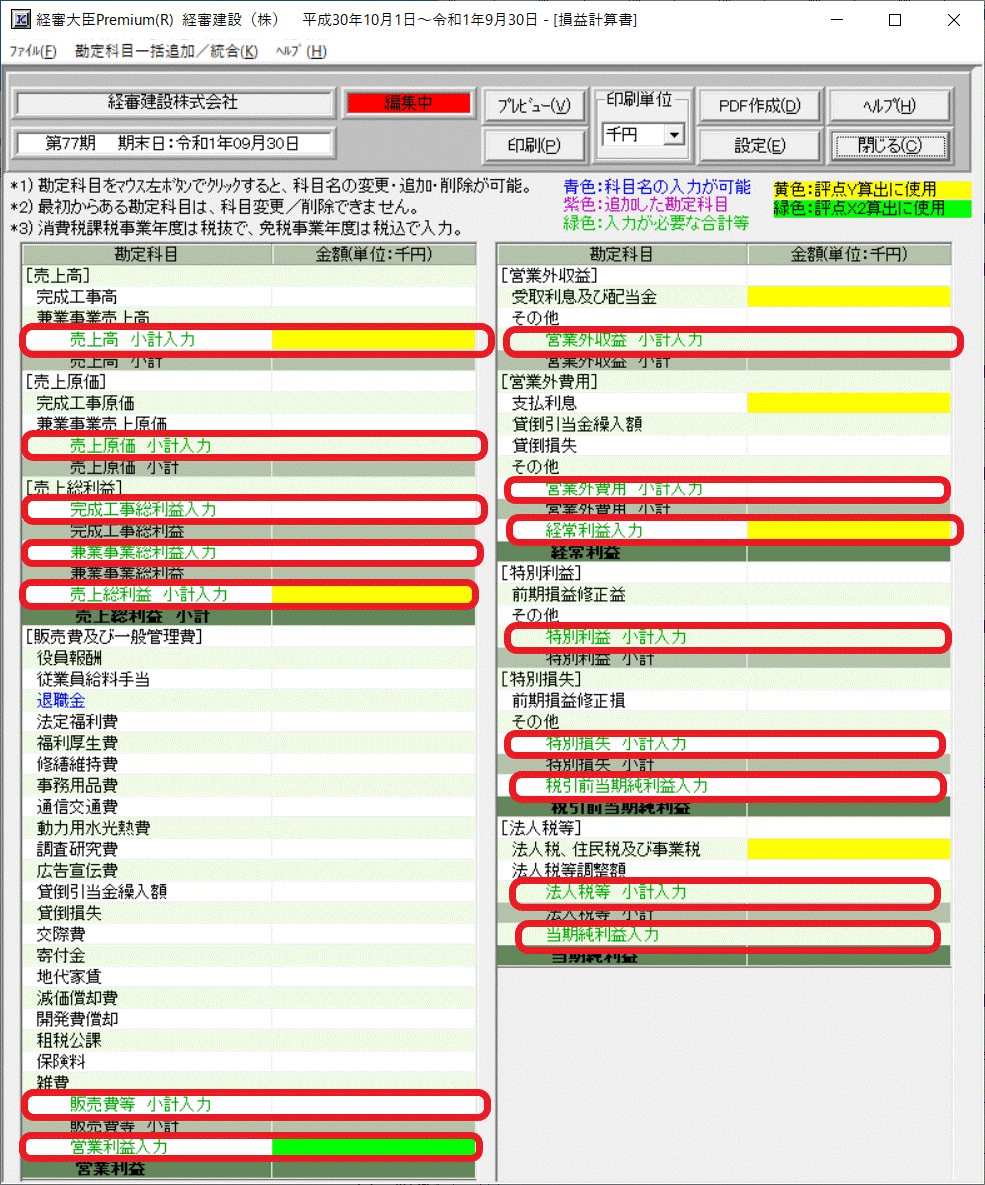Click the 当期純利益入力 row
The height and width of the screenshot is (1185, 985).
[723, 934]
